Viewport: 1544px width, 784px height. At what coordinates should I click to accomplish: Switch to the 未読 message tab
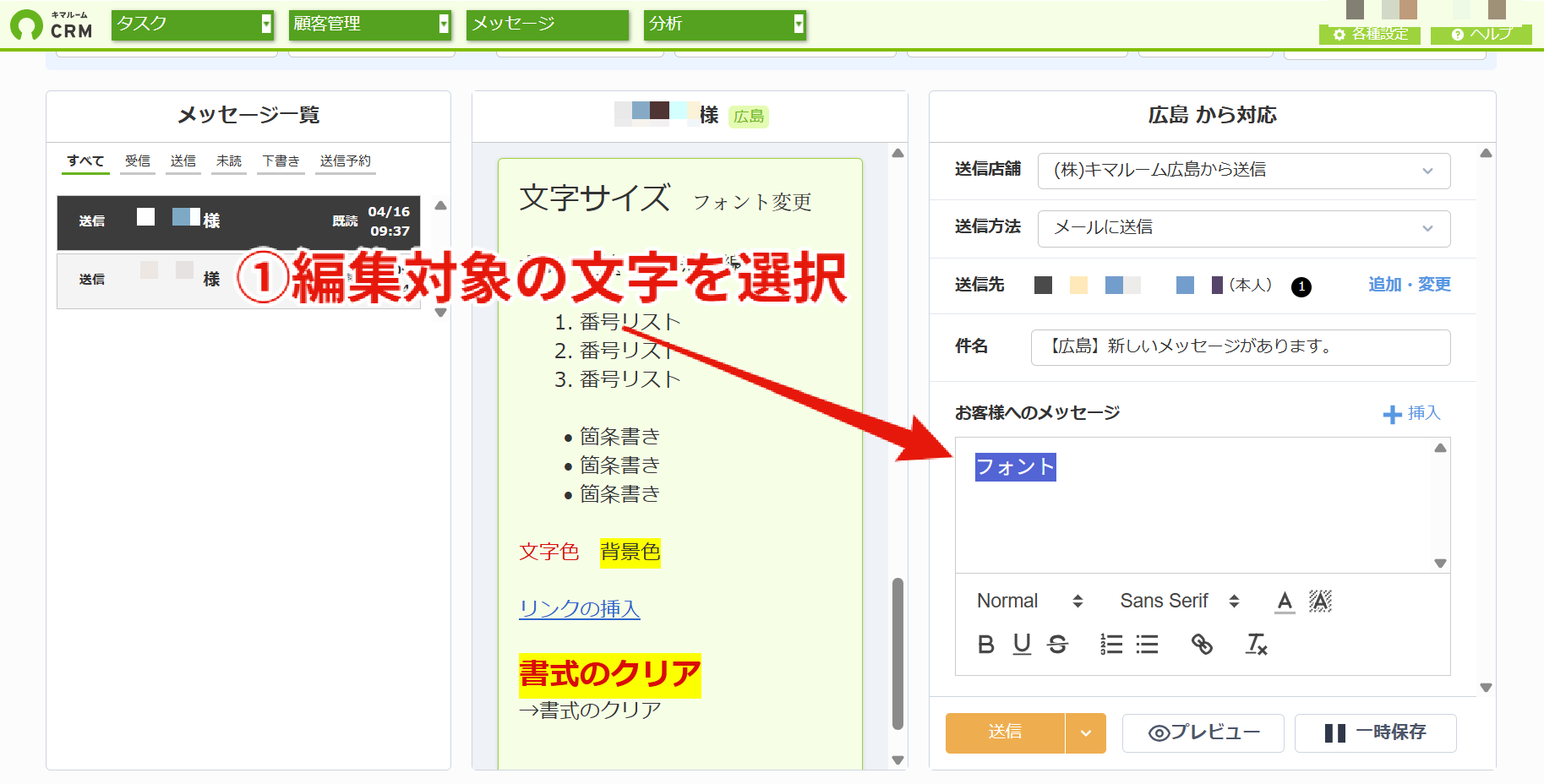228,161
